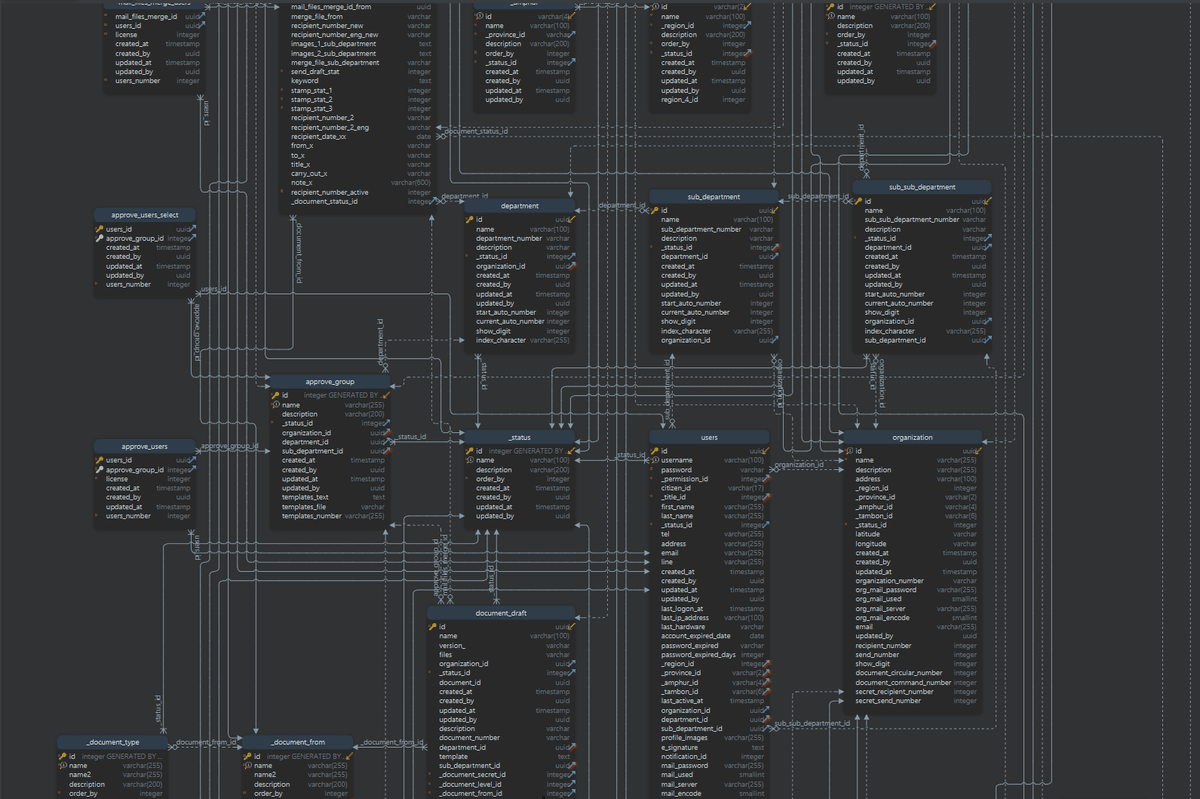Select the account_expired_date column

pyautogui.click(x=711, y=636)
